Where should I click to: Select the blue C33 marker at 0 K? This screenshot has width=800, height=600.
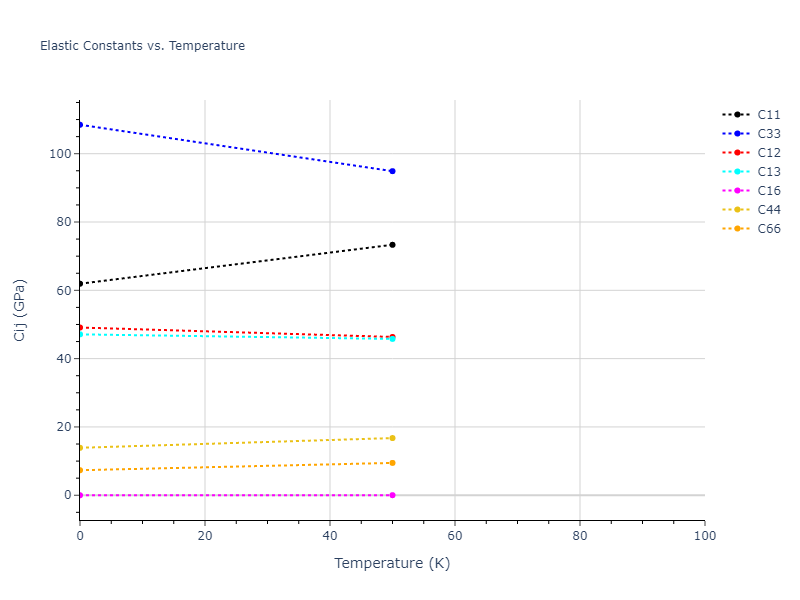pos(80,125)
